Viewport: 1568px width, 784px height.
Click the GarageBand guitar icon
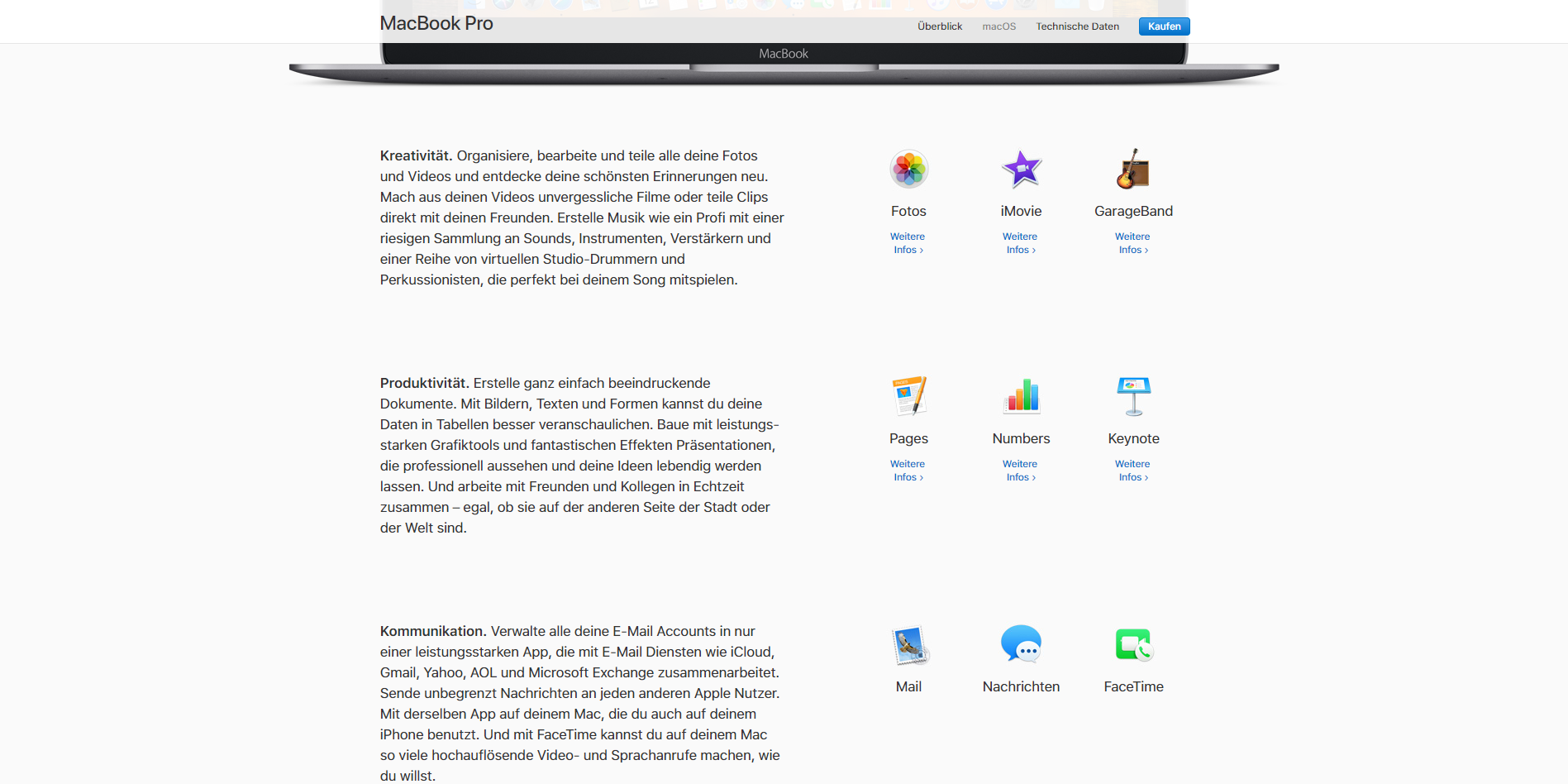coord(1133,170)
